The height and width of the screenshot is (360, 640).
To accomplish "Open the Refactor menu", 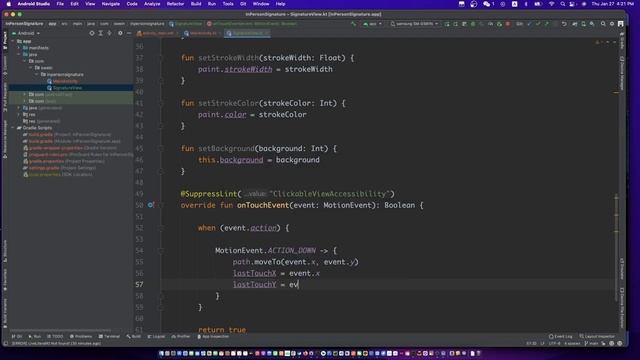I will pos(175,4).
